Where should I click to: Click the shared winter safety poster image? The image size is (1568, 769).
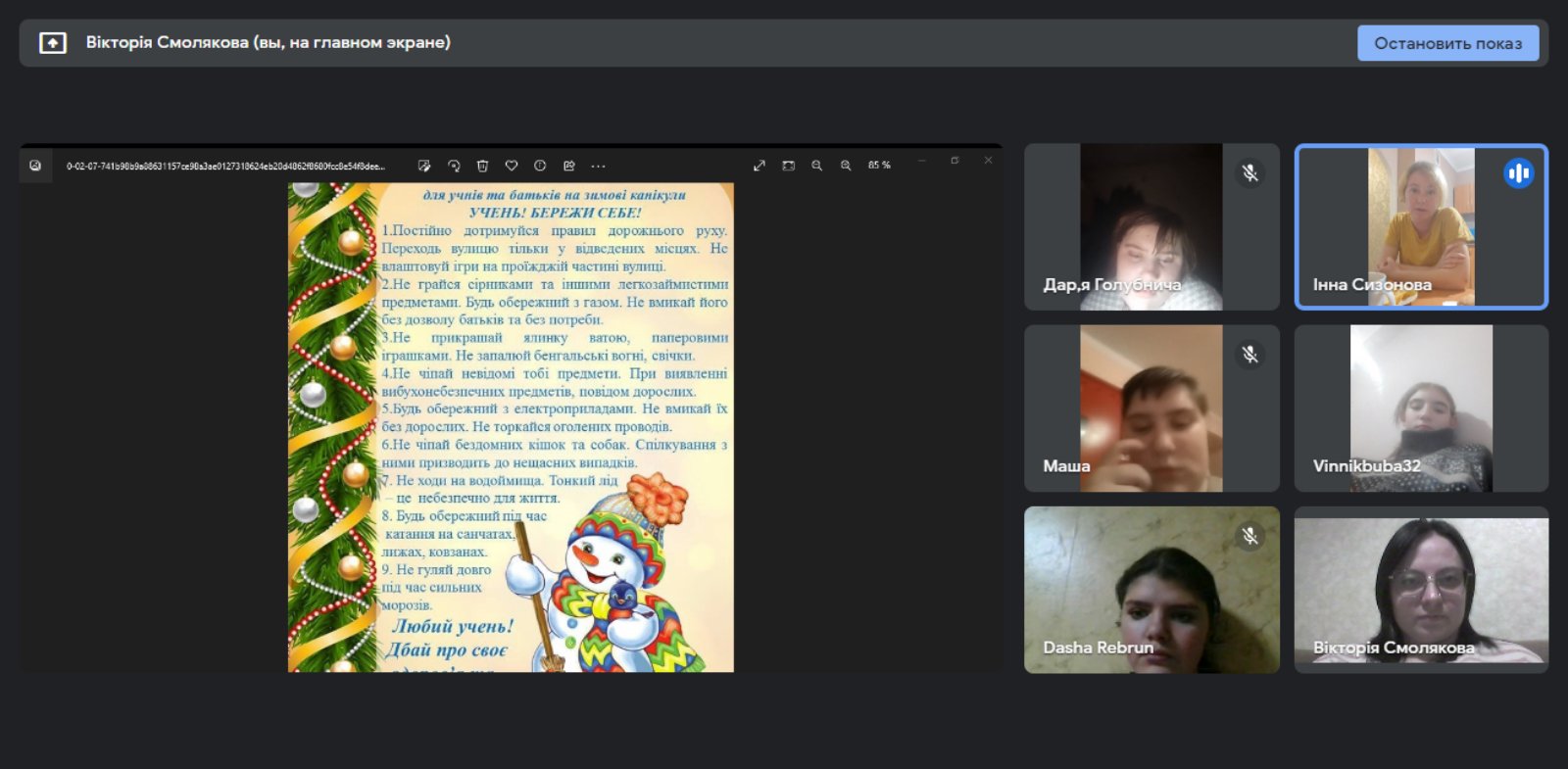511,427
